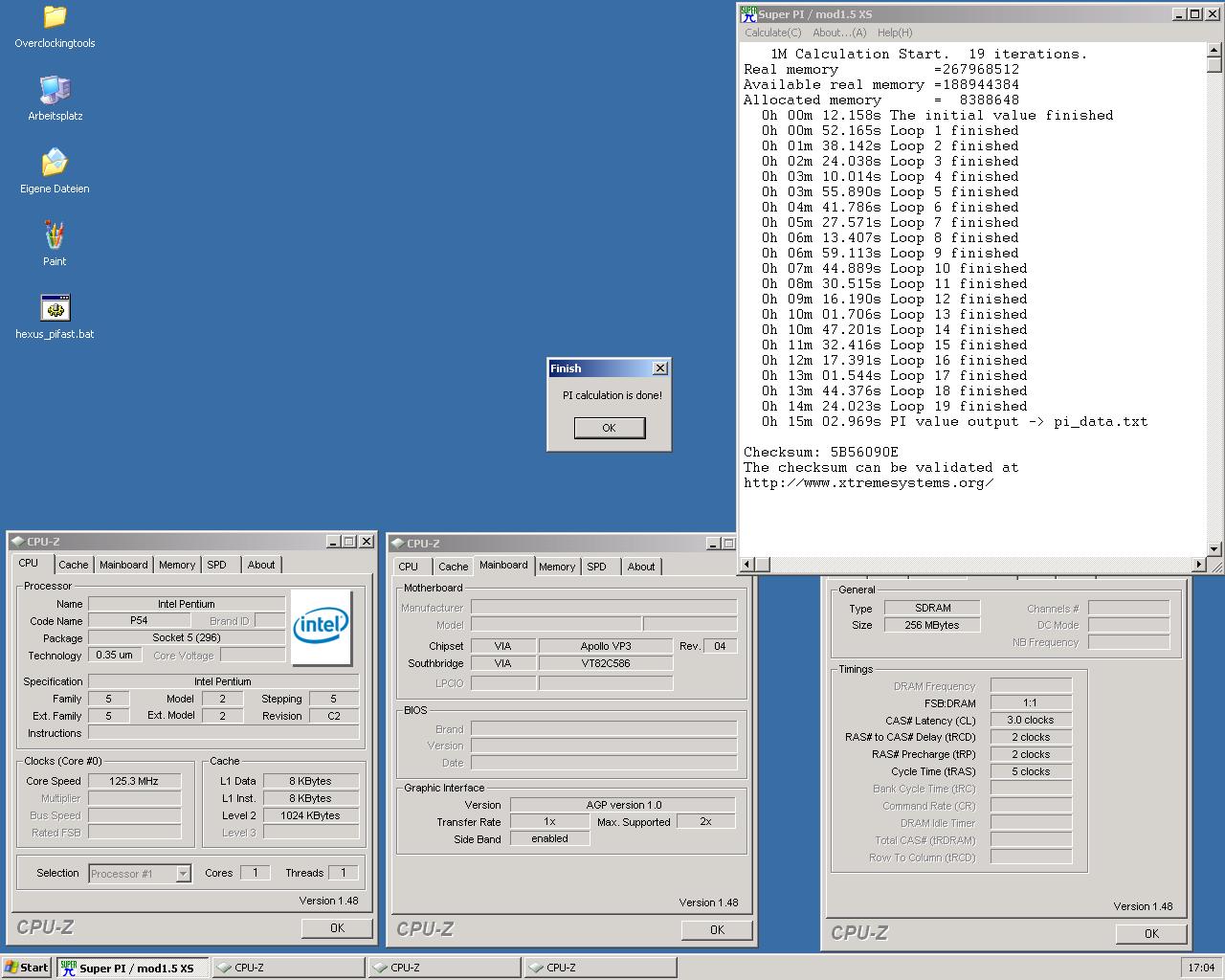Click the Checksum: 5B56090E line
1225x980 pixels.
(821, 452)
